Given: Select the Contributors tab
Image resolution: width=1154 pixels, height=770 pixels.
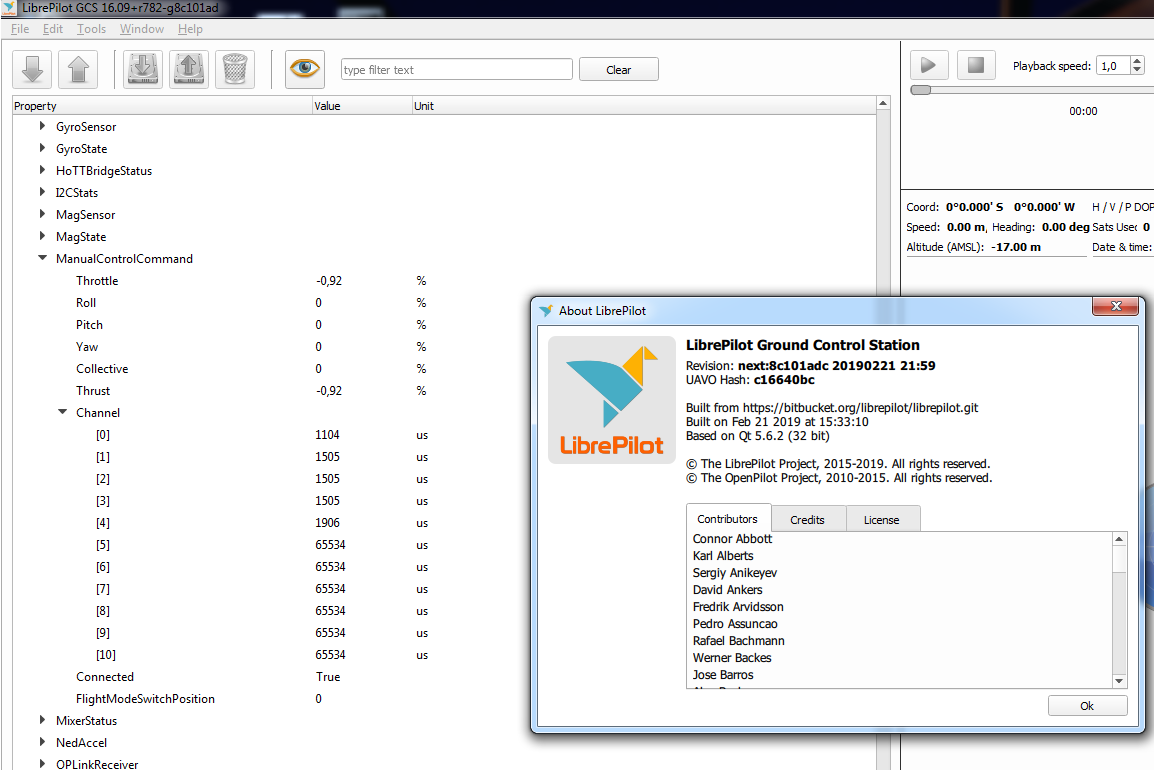Looking at the screenshot, I should pos(727,518).
